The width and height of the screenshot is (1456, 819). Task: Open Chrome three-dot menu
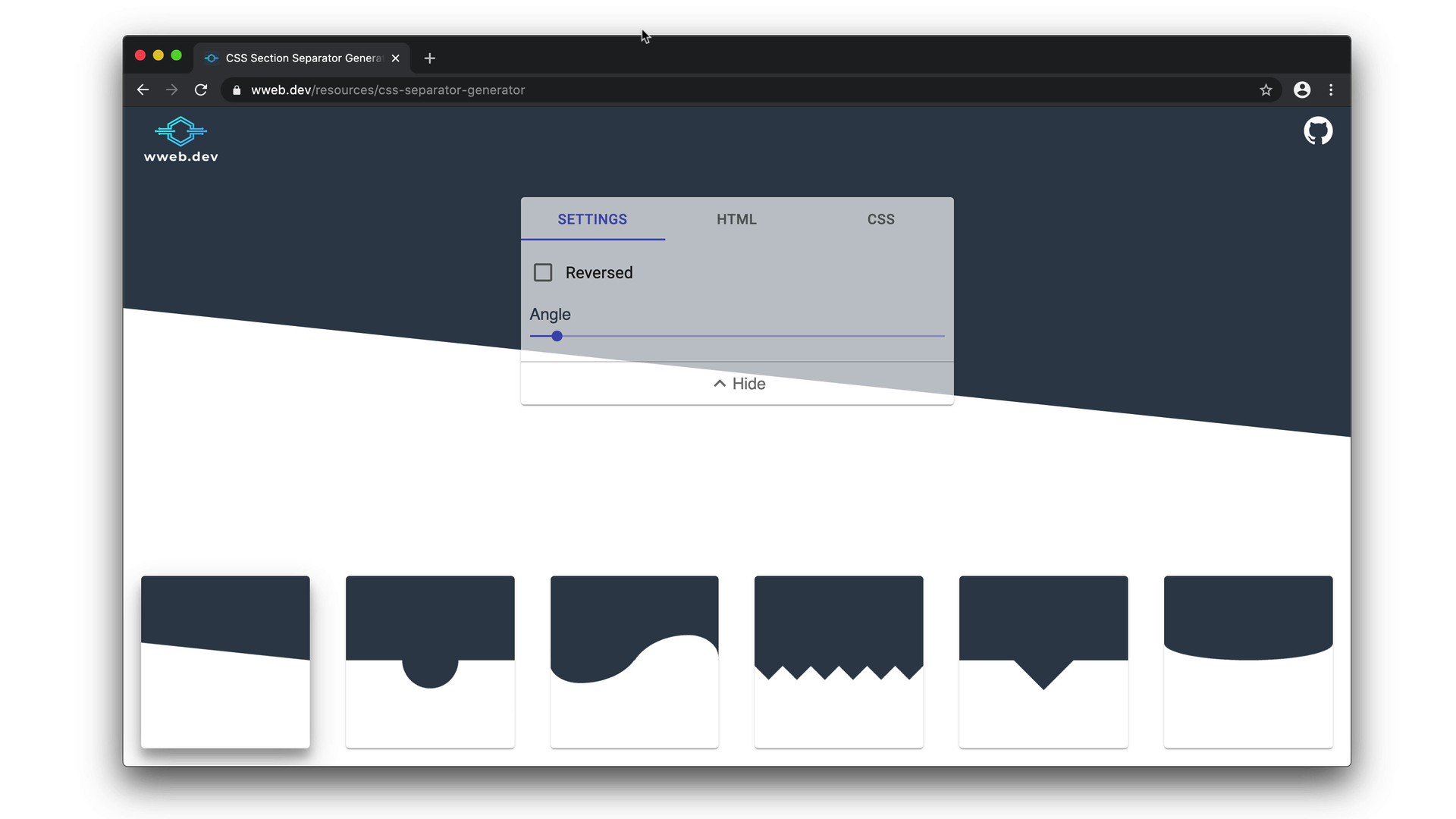click(x=1331, y=90)
